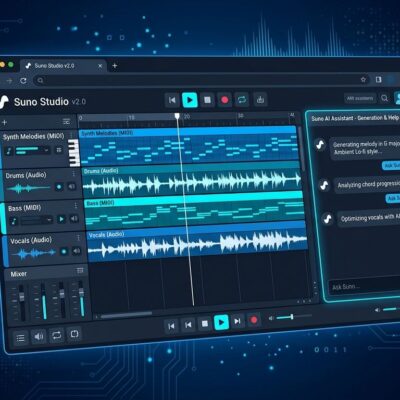Mute the Vocals track speaker
This screenshot has width=400, height=400.
(77, 251)
